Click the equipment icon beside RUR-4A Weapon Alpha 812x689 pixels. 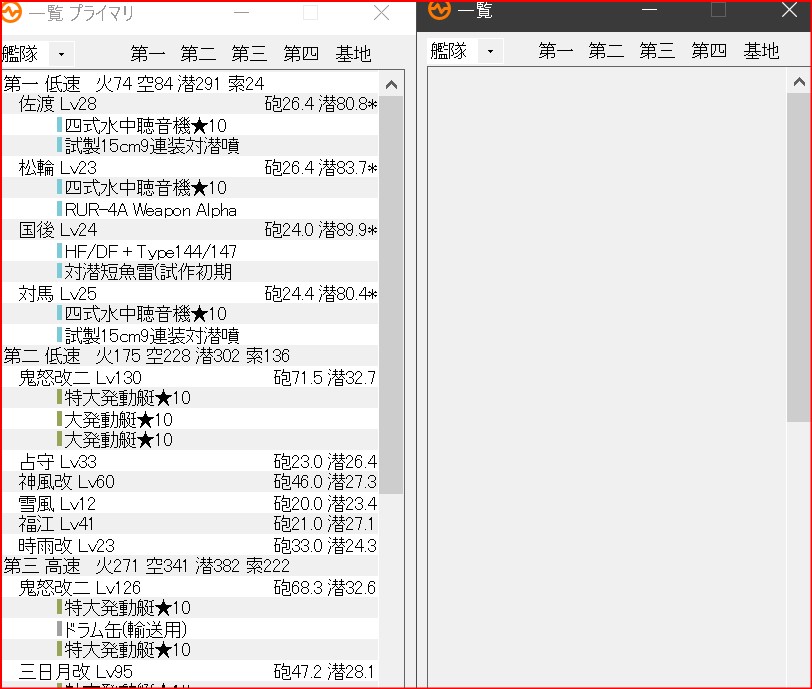click(x=60, y=210)
